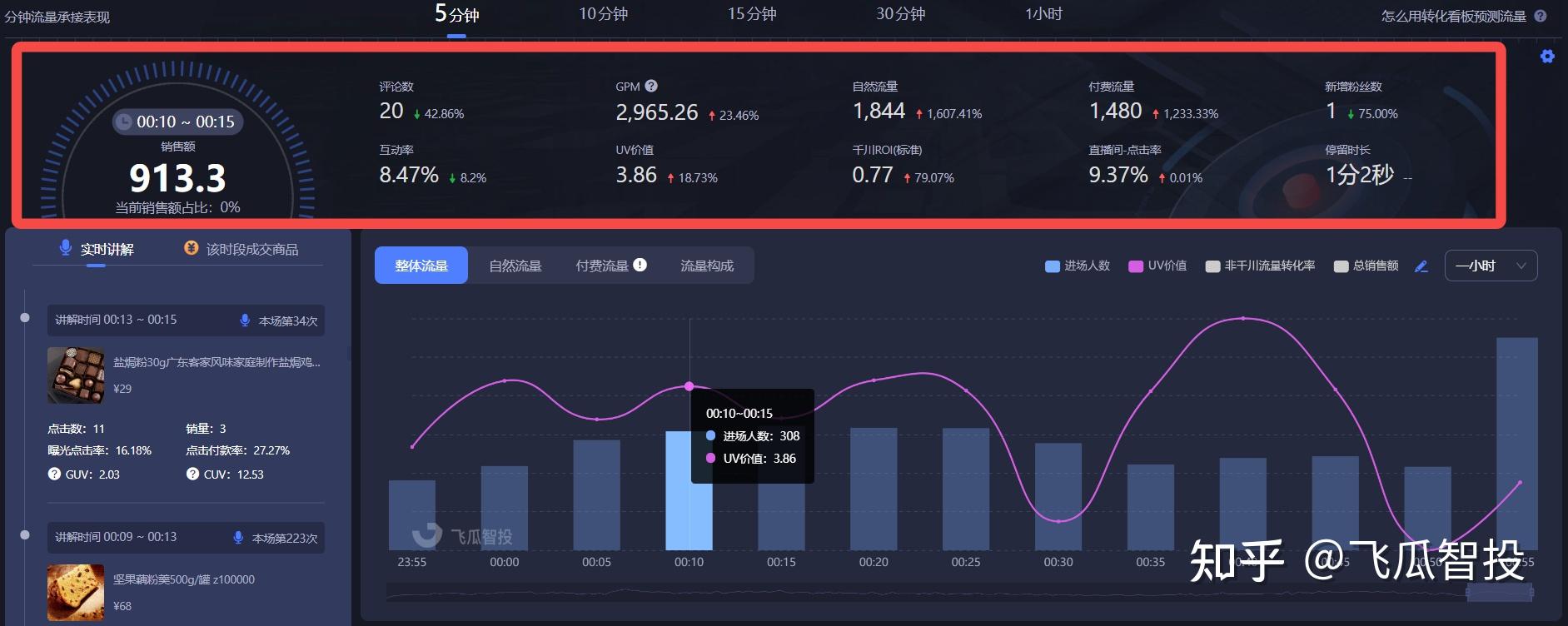Click the microphone icon beside 本场第34次
The height and width of the screenshot is (626, 1568).
click(245, 320)
